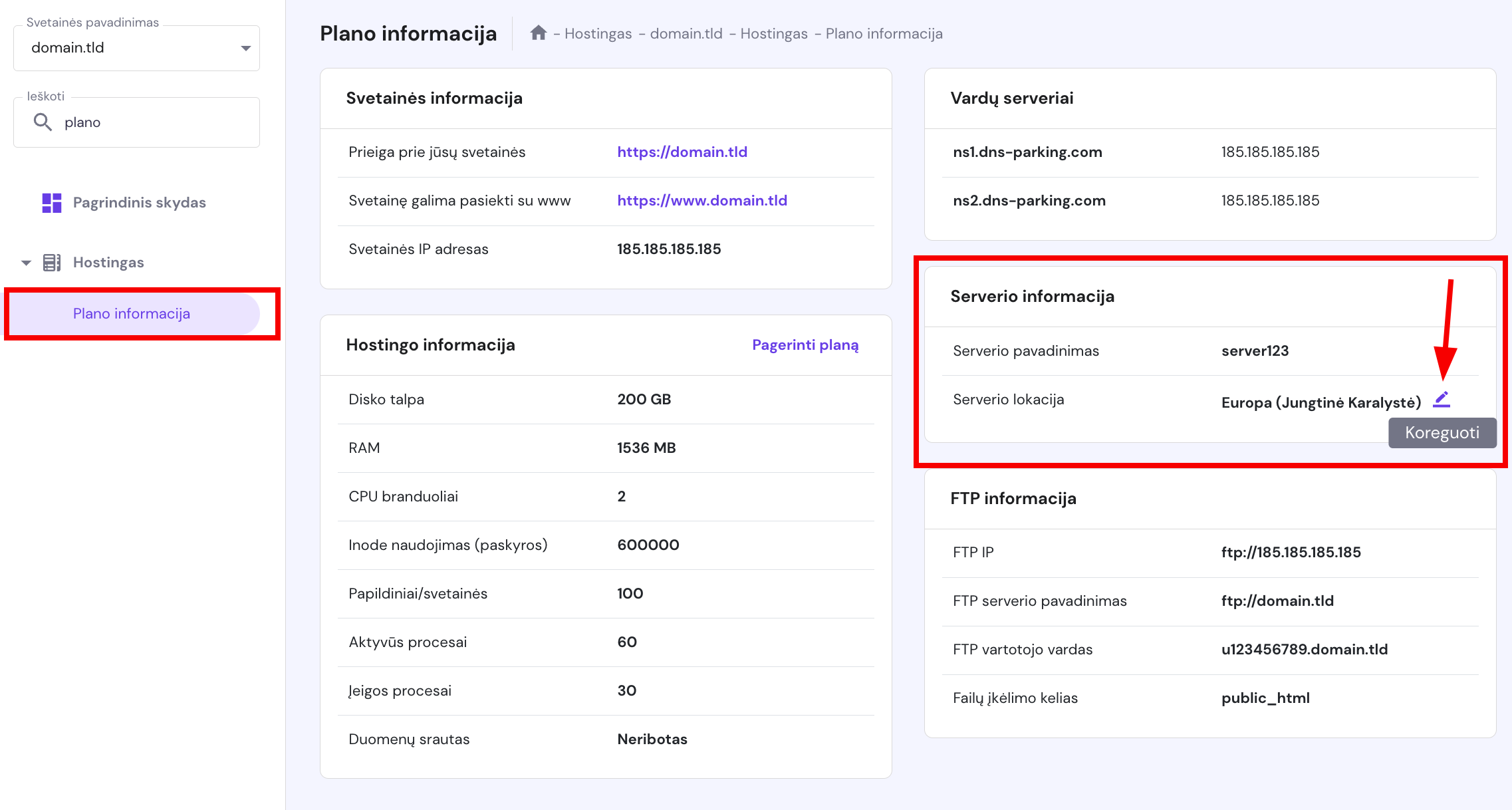This screenshot has height=810, width=1512.
Task: Click domain.tld in the breadcrumb path
Action: click(x=686, y=33)
